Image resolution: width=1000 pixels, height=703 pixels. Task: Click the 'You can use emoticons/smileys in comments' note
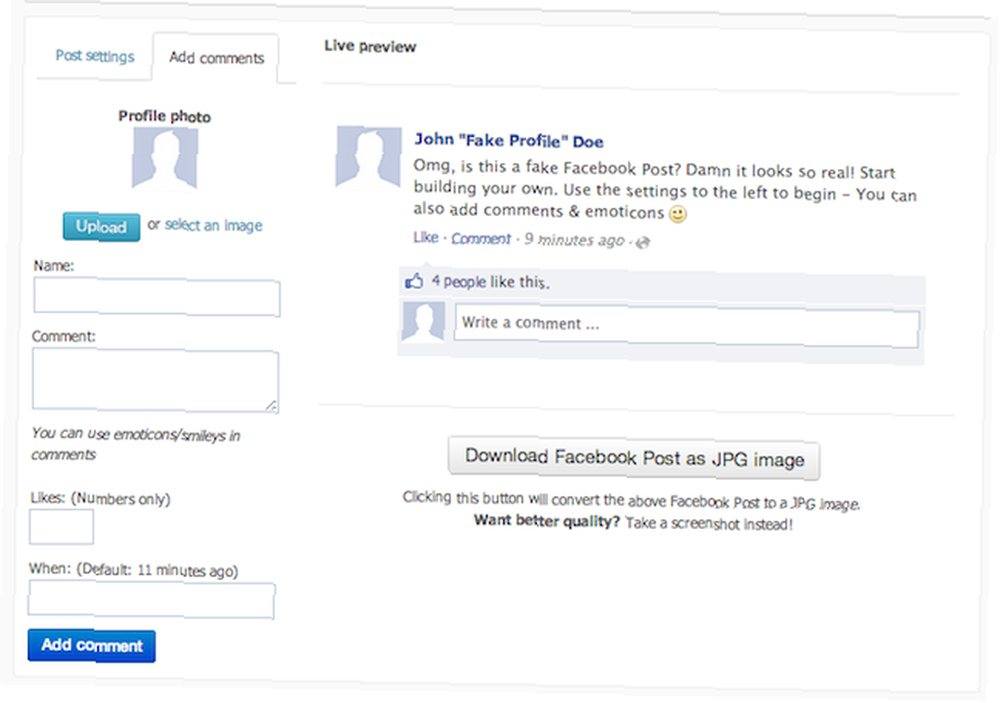136,444
